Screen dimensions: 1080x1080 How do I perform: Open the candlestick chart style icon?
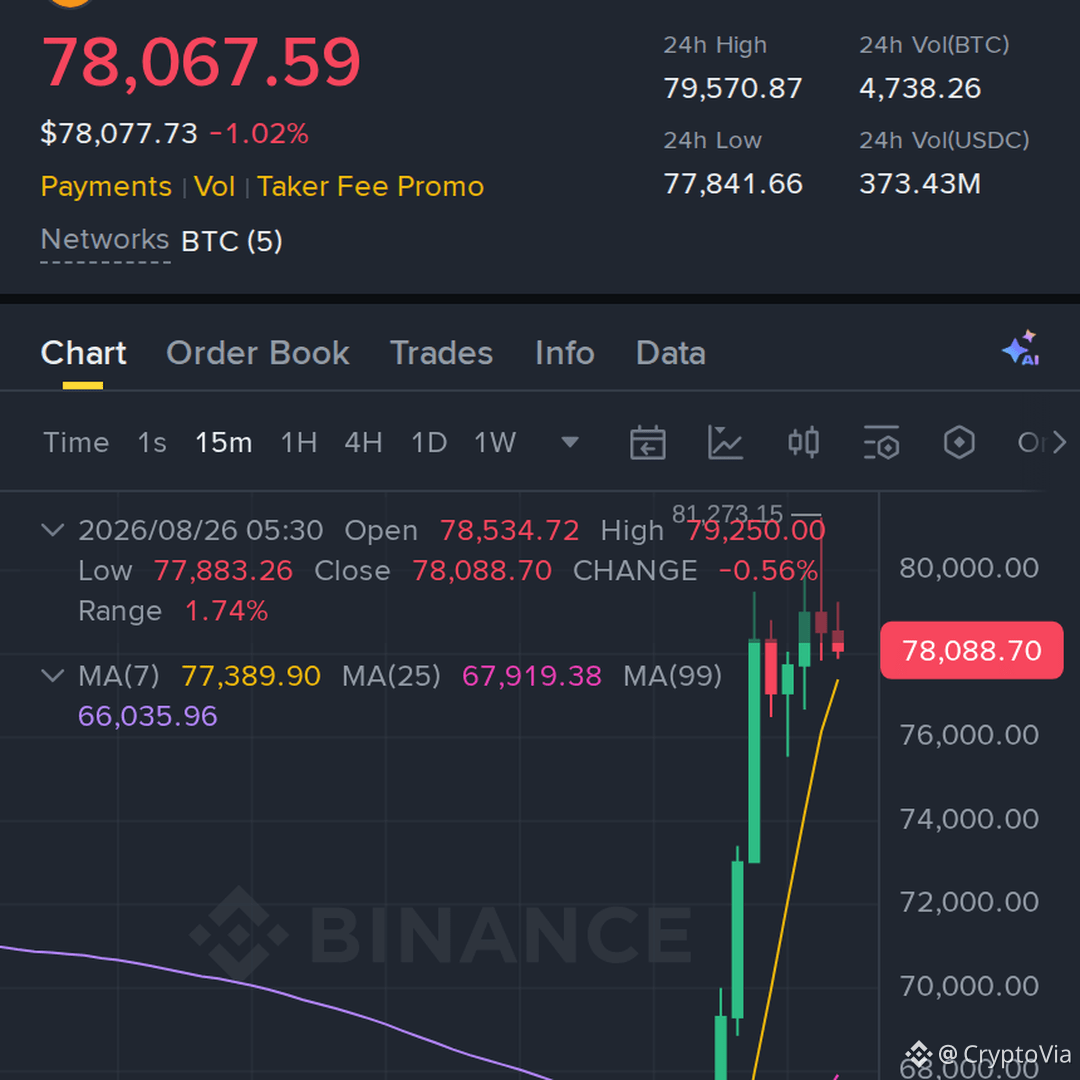(x=803, y=442)
